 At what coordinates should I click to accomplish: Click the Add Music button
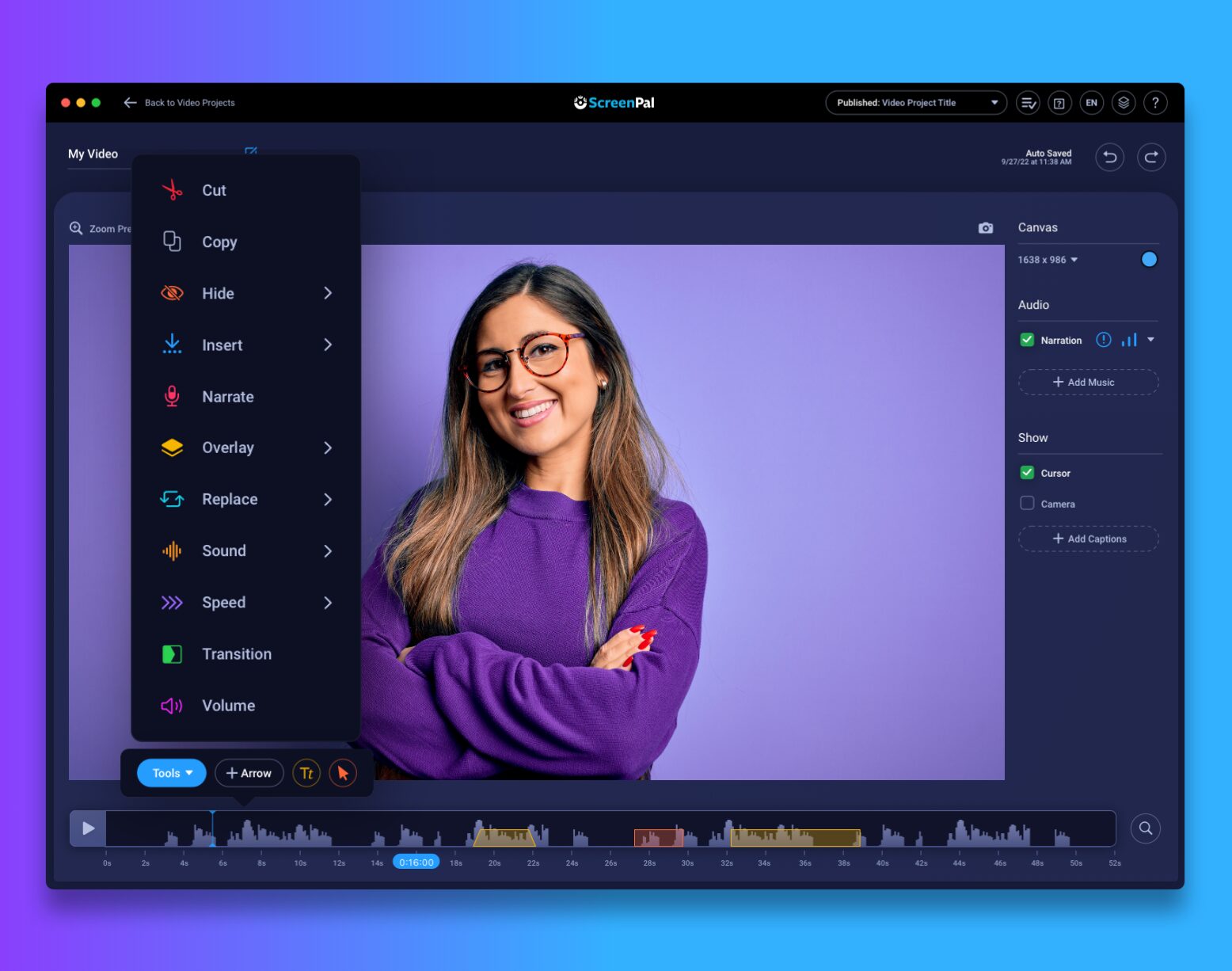coord(1088,382)
